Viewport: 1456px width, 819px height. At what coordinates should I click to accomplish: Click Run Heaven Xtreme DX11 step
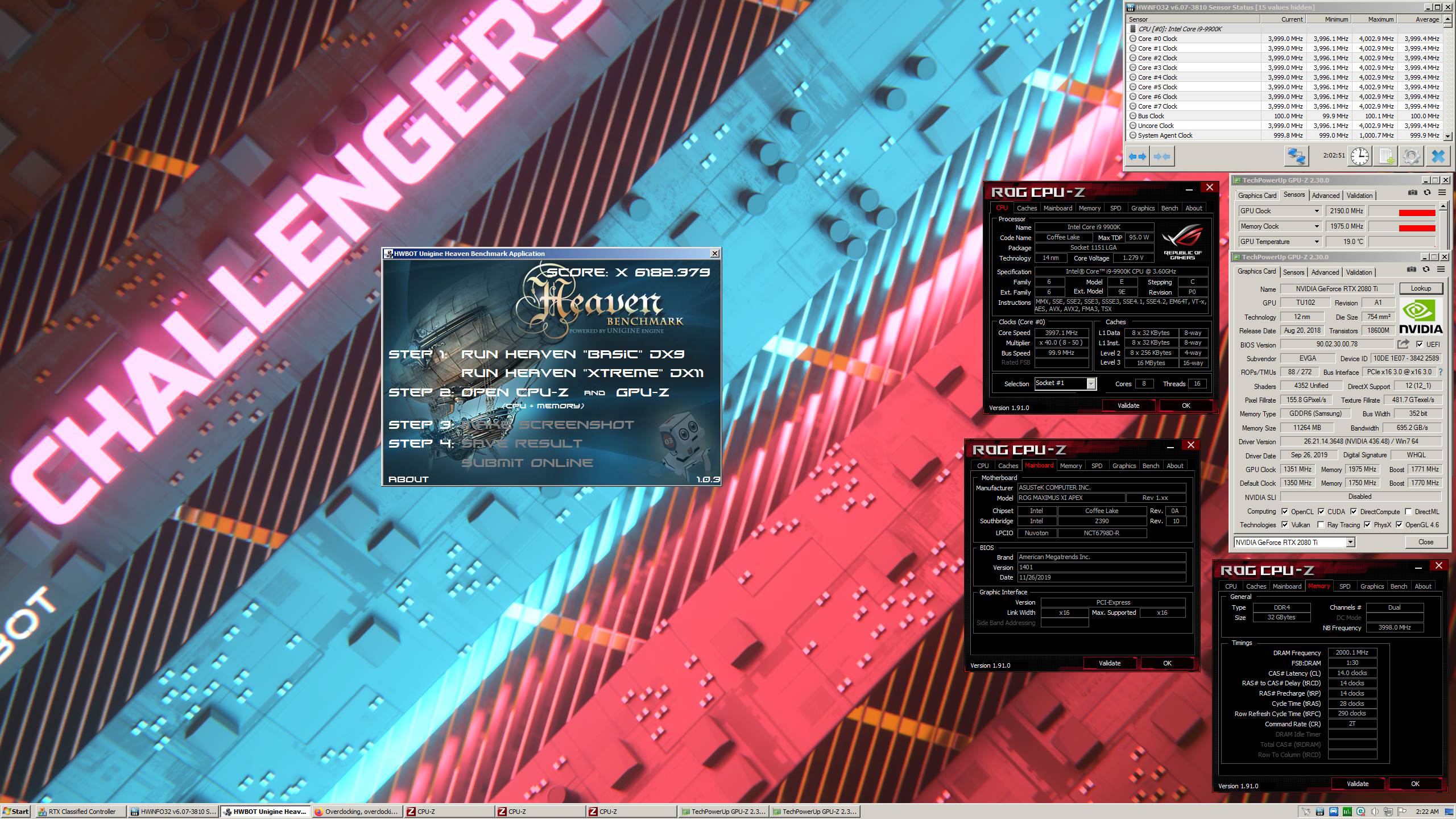pos(582,373)
